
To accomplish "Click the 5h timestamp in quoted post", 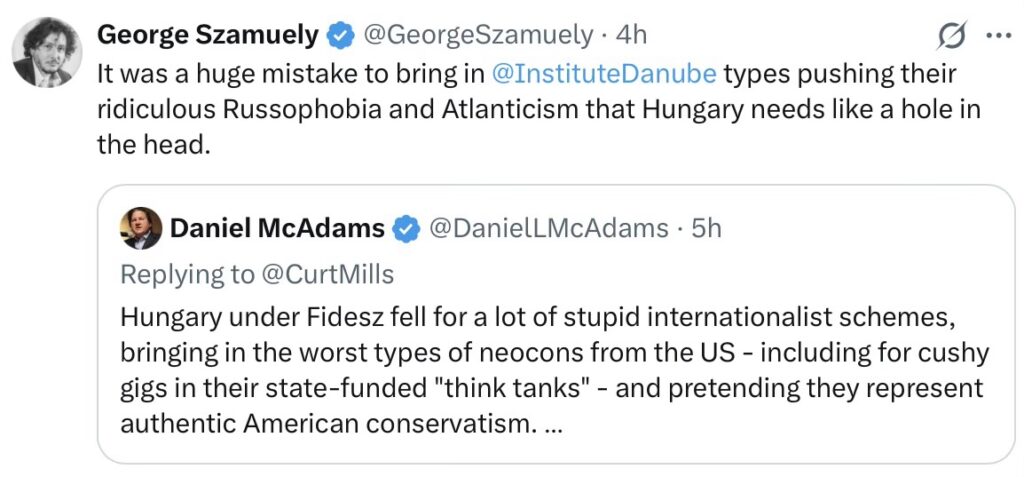I will click(706, 229).
